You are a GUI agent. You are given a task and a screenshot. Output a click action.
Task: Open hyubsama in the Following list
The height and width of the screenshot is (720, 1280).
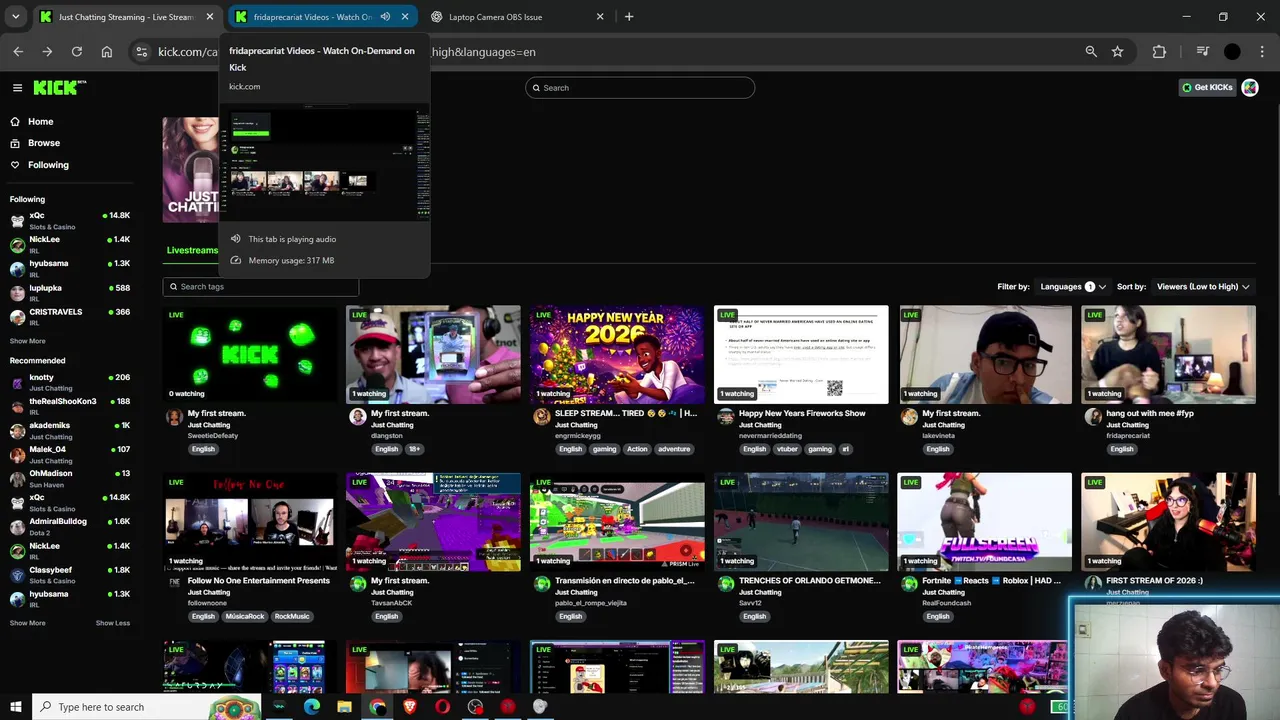coord(70,268)
